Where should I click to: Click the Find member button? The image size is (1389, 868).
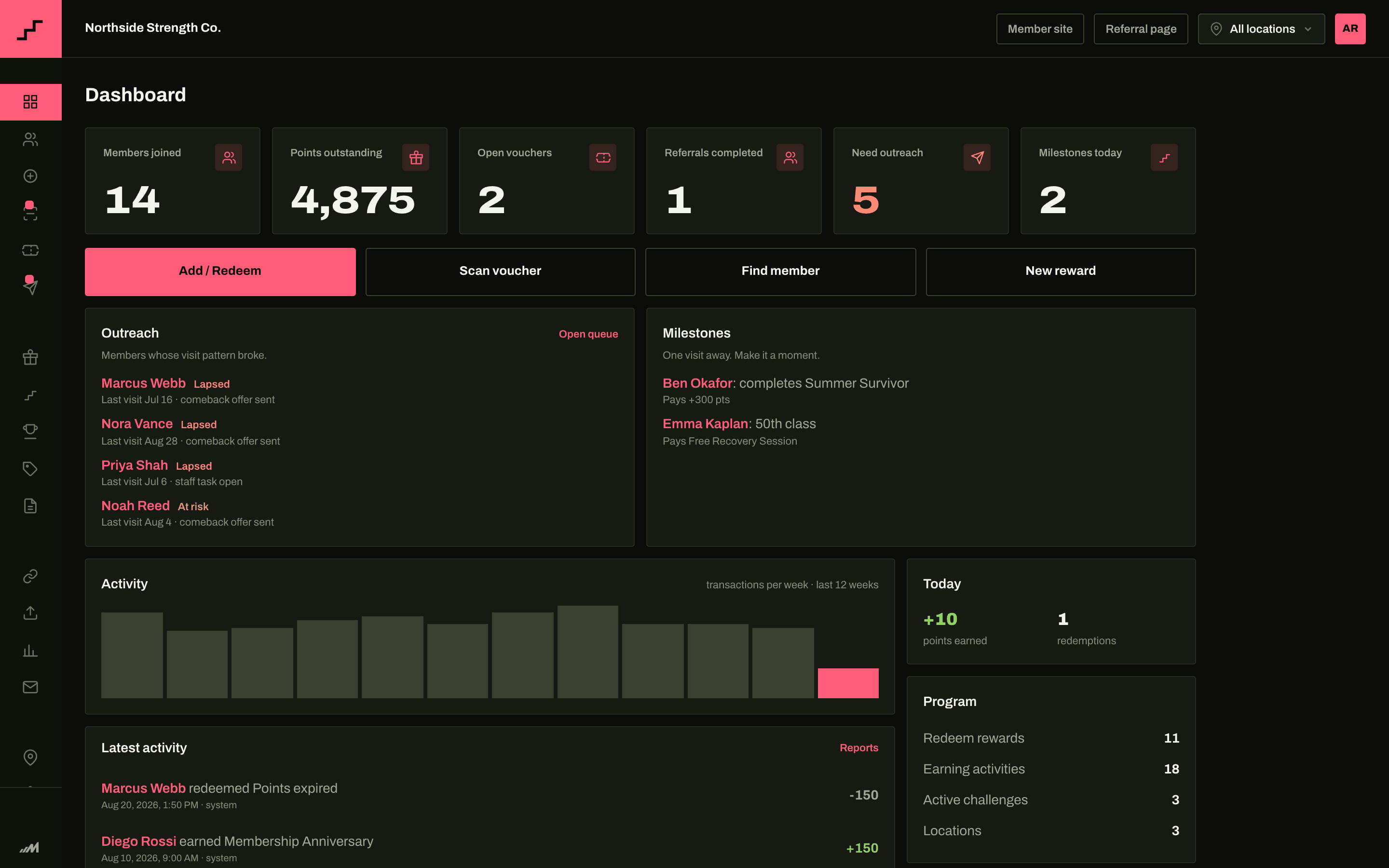[x=780, y=271]
